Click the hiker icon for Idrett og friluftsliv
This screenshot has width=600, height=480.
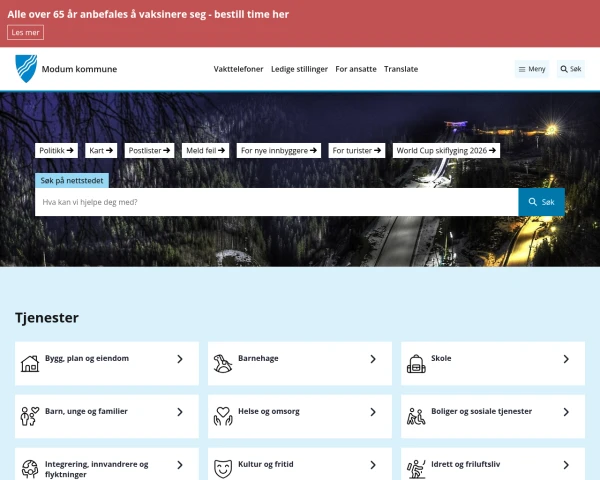416,469
